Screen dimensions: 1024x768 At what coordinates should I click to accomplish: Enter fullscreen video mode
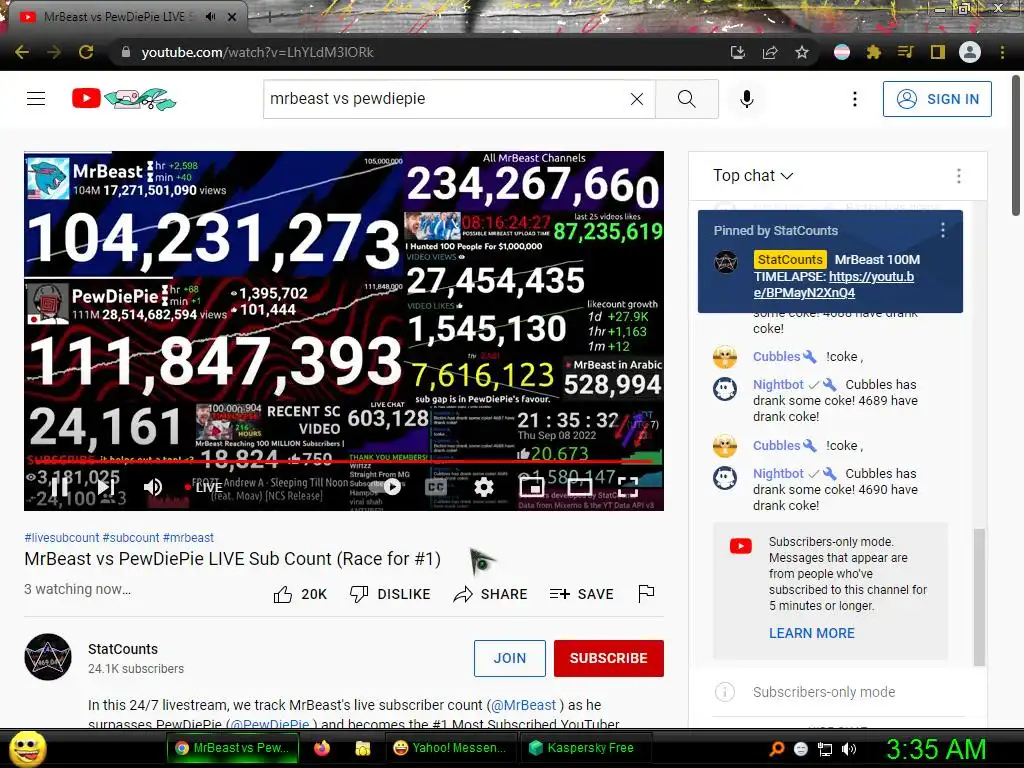pyautogui.click(x=628, y=487)
